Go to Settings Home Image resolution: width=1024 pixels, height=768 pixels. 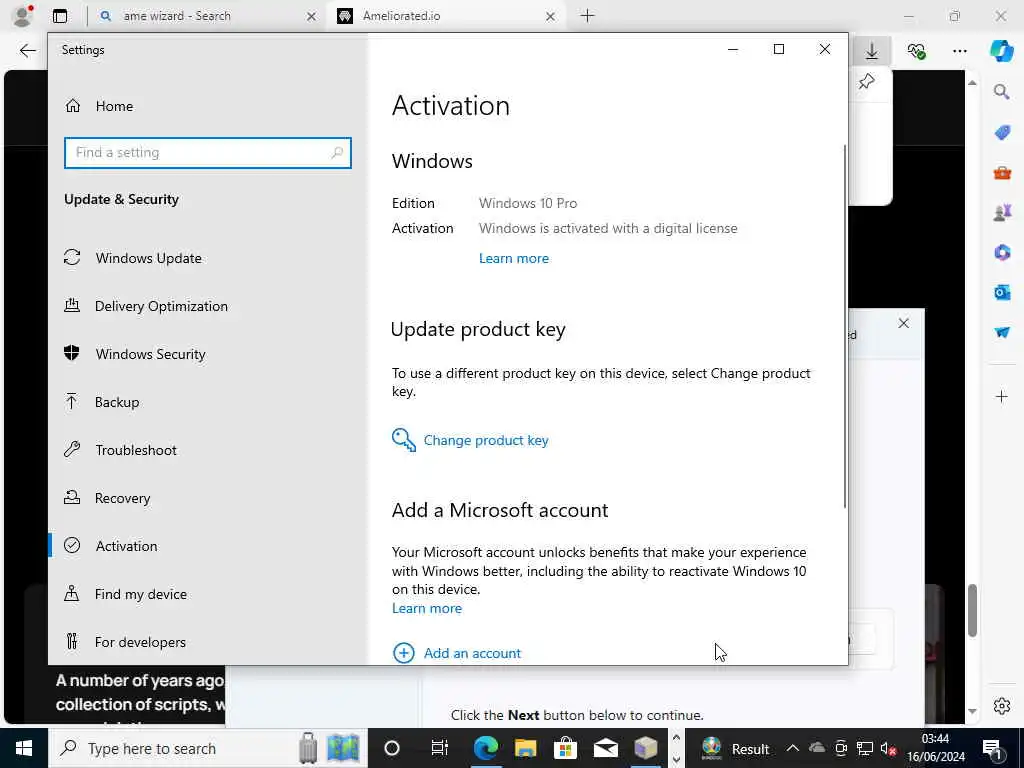tap(99, 106)
